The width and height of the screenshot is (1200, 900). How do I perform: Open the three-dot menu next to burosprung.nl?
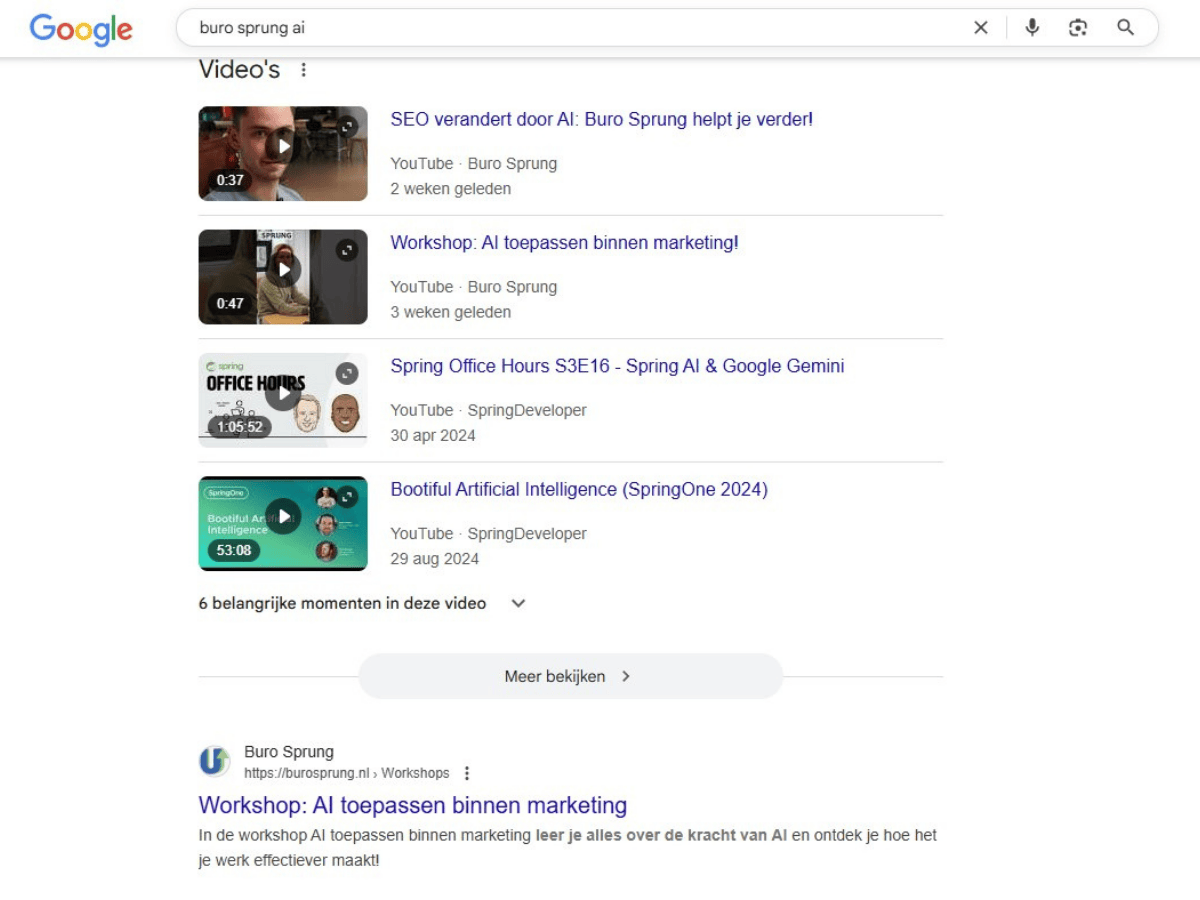point(467,772)
